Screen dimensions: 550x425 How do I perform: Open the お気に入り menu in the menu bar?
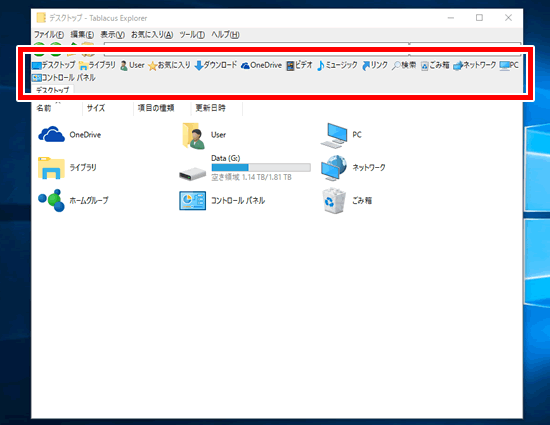coord(152,35)
